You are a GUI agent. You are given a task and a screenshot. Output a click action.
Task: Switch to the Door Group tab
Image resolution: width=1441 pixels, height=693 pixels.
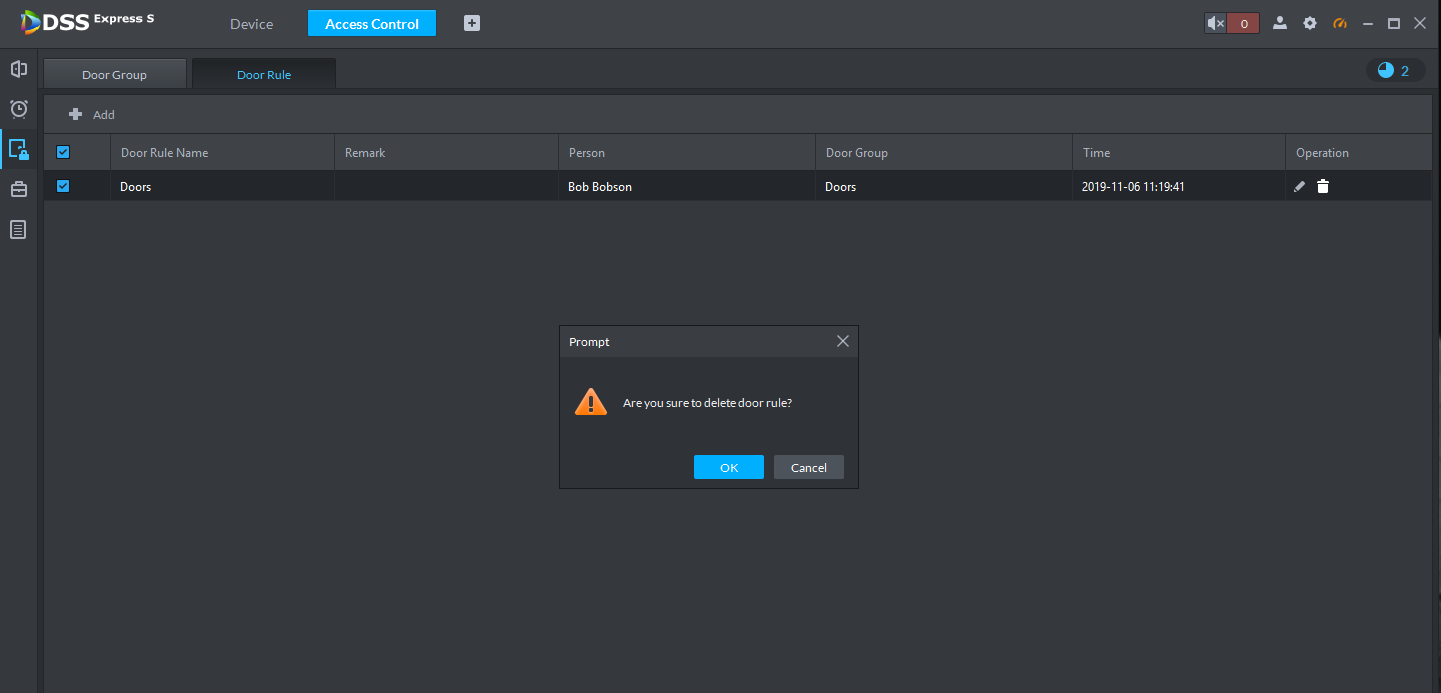tap(115, 74)
